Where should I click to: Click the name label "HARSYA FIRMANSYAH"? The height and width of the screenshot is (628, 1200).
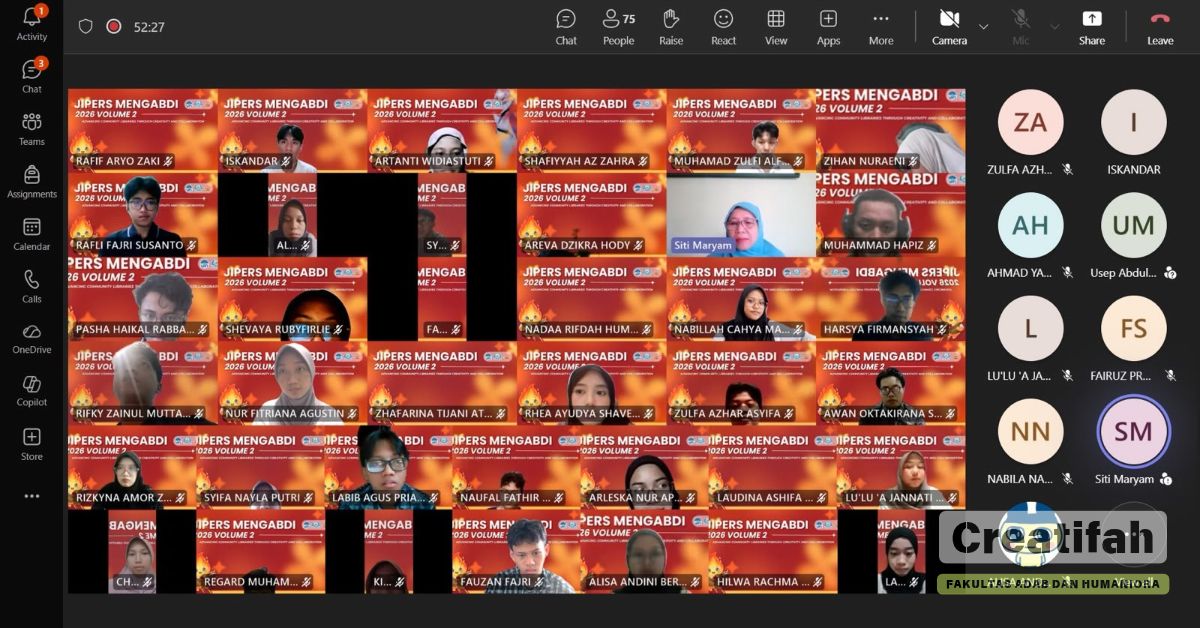878,329
